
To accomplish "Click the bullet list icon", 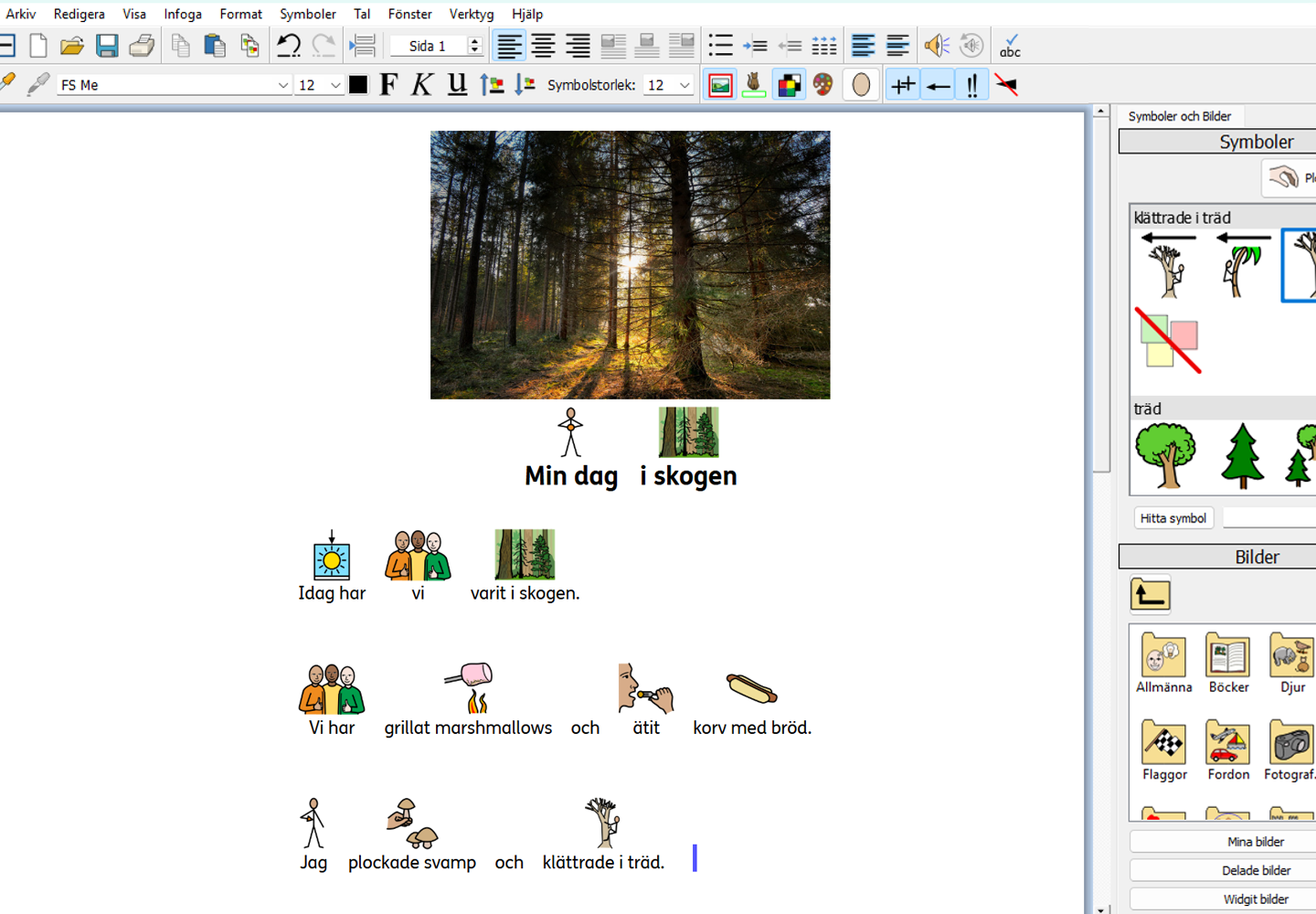I will pyautogui.click(x=721, y=46).
